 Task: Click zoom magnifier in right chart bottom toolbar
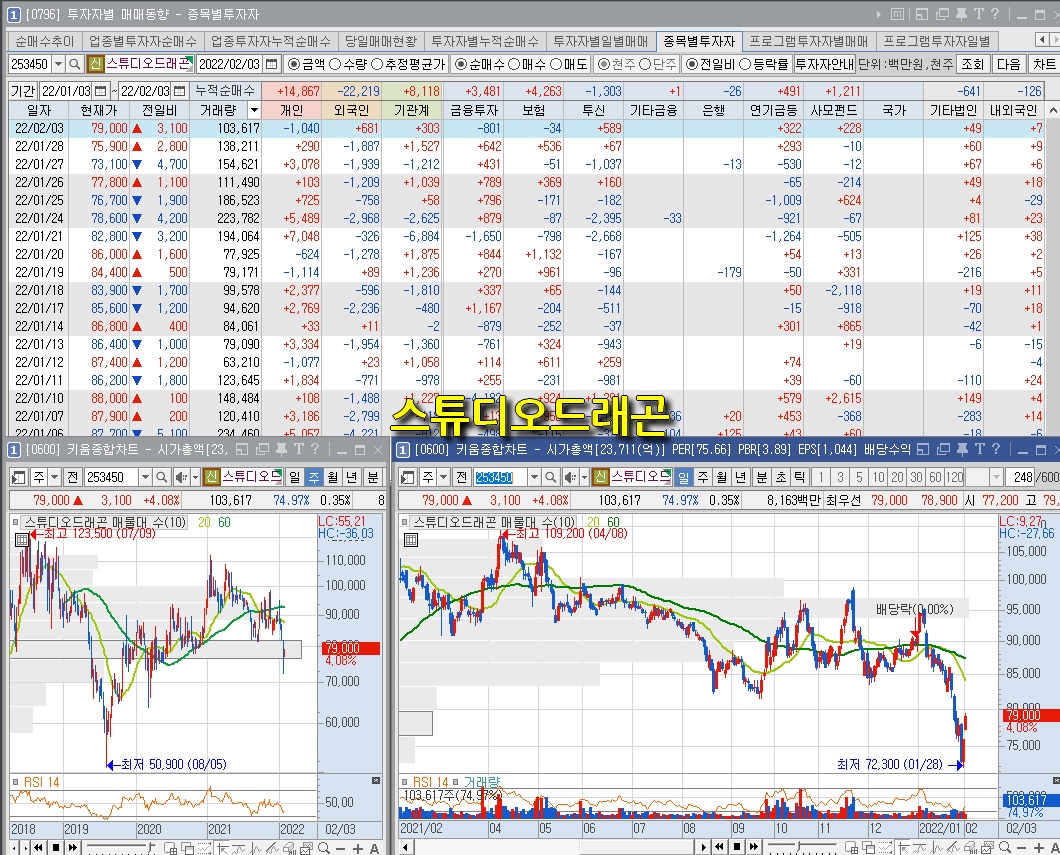(1005, 848)
